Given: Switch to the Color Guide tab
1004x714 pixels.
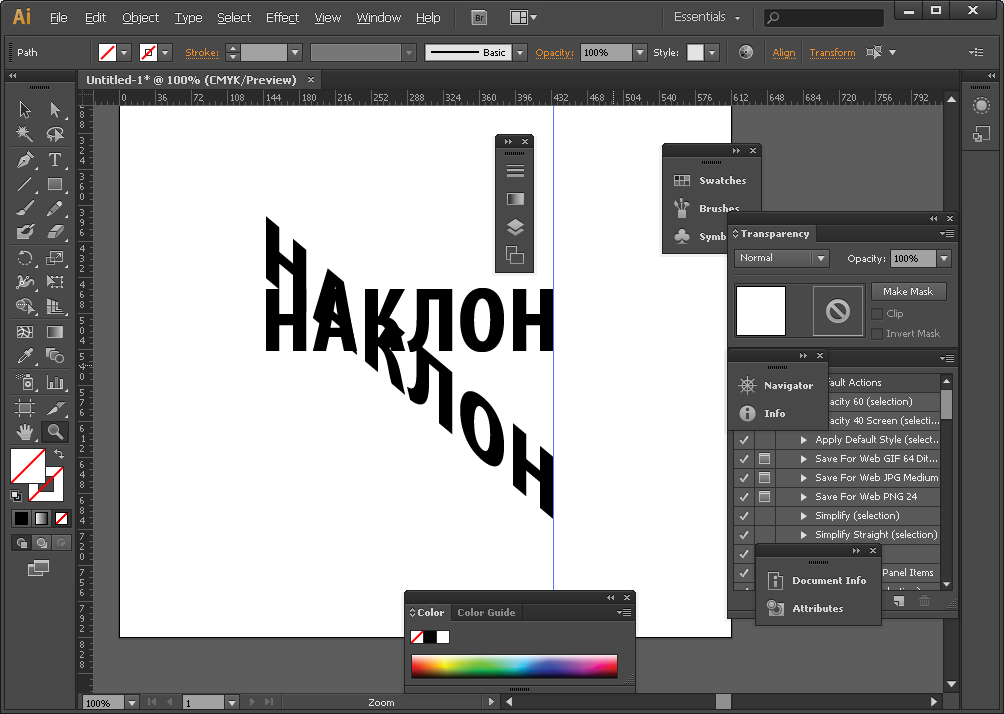Looking at the screenshot, I should 485,613.
